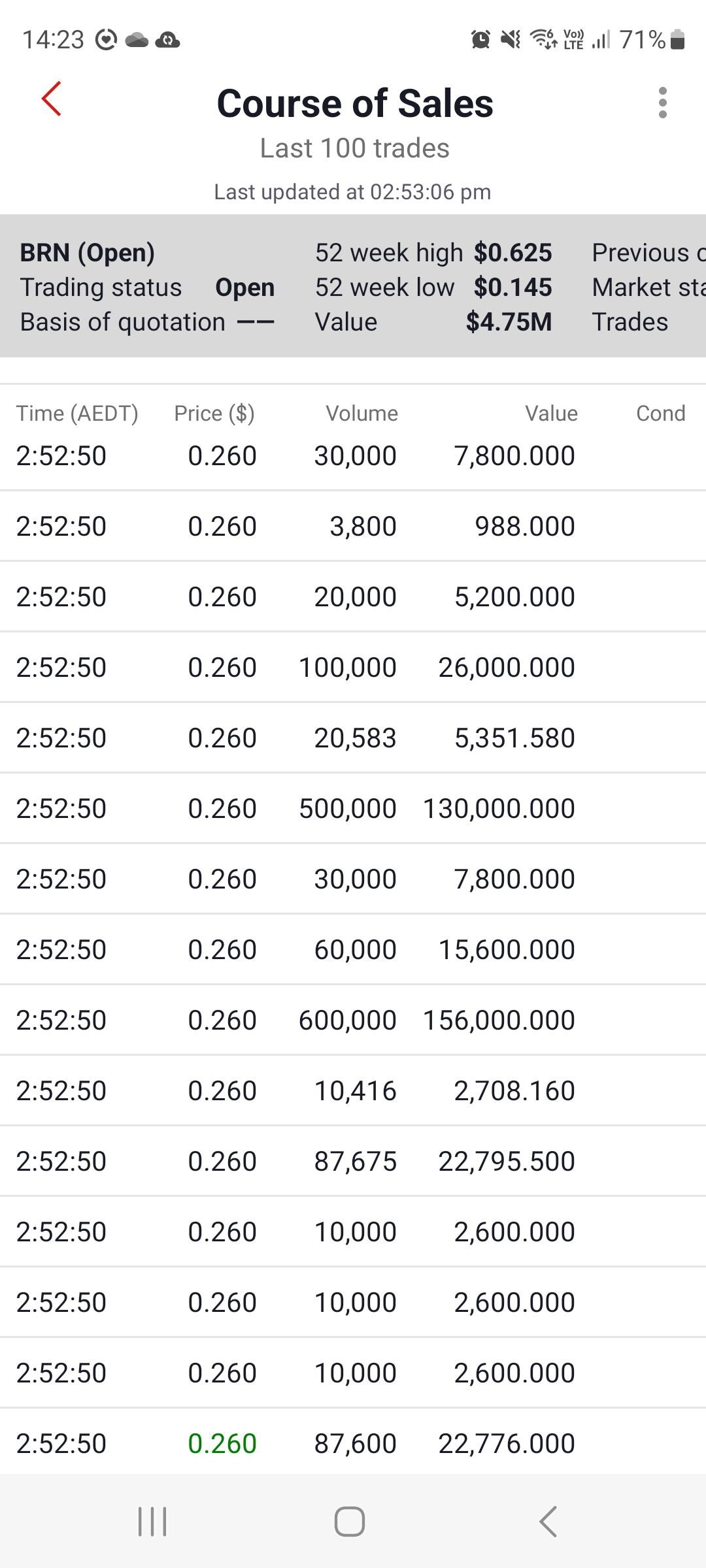Select the 3,800 volume trade row
Image resolution: width=706 pixels, height=1568 pixels.
pyautogui.click(x=353, y=527)
